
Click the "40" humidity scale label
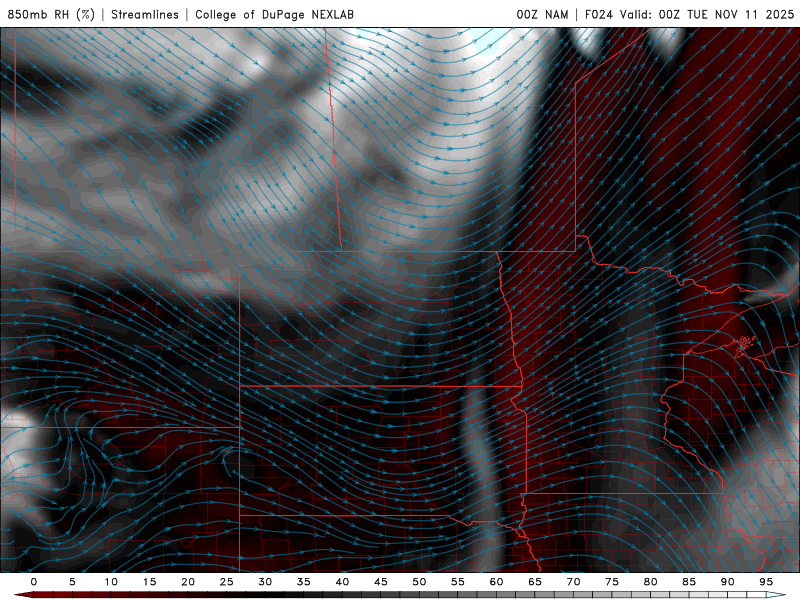point(342,582)
